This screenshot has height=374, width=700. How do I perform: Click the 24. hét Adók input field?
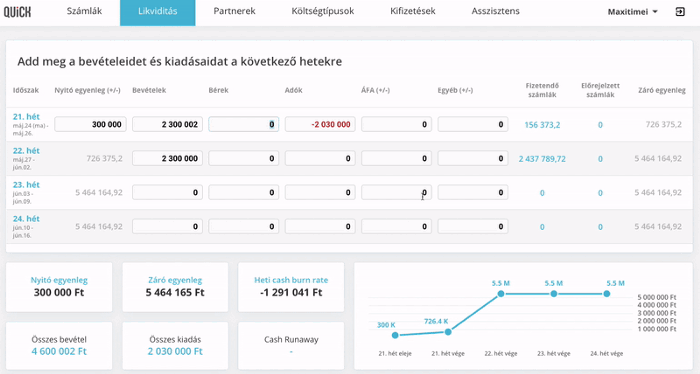click(320, 226)
